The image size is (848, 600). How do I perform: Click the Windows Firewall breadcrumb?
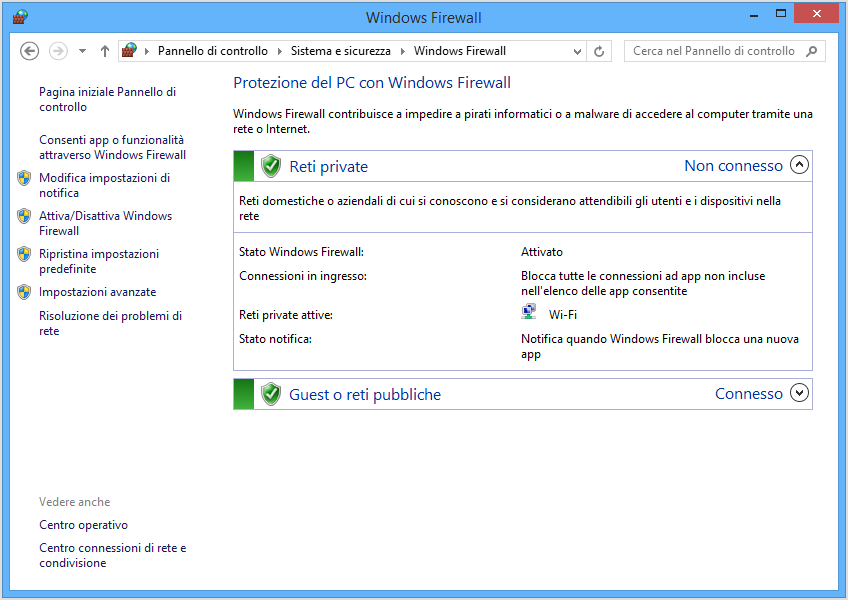[460, 51]
